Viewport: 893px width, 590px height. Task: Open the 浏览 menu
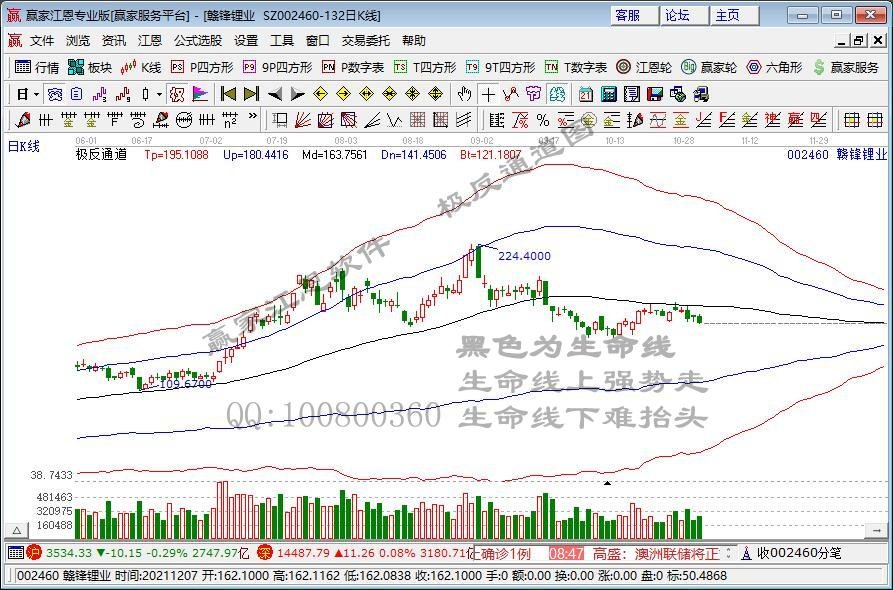point(77,40)
